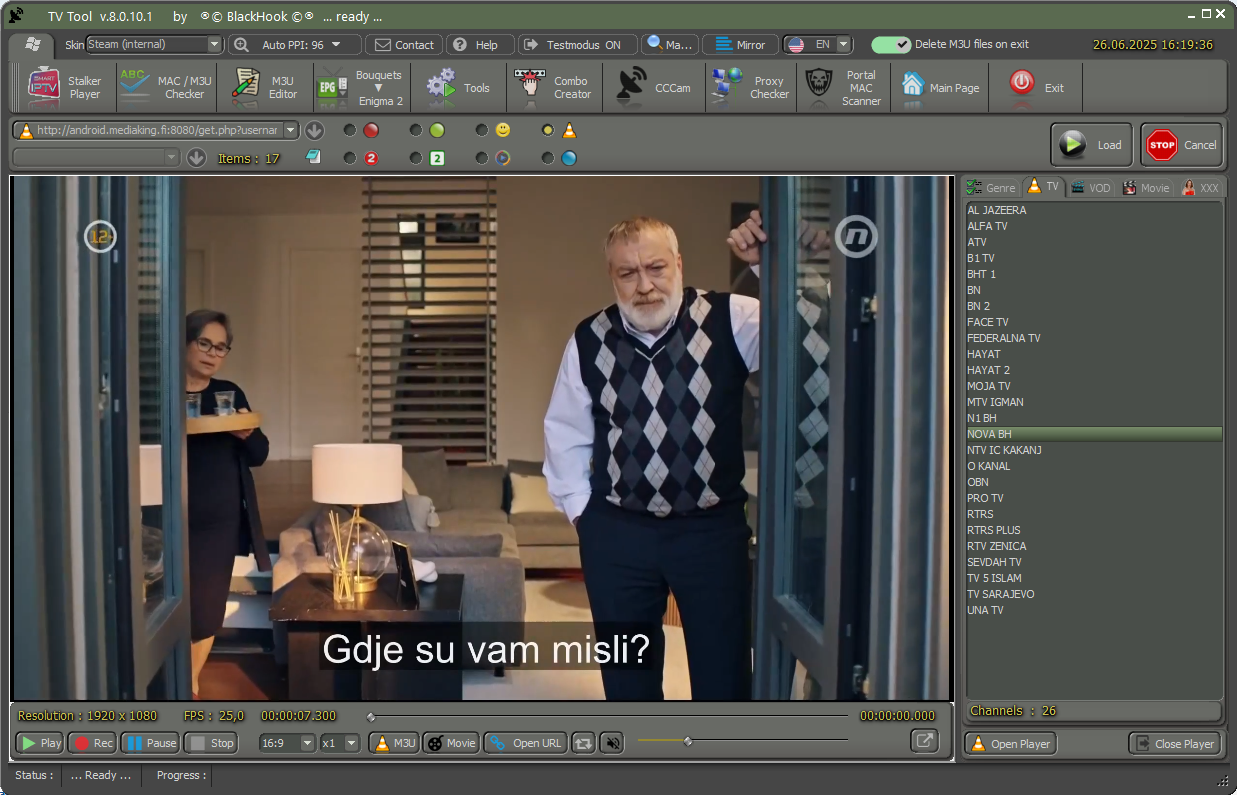Click the Open Player button

pos(1010,743)
